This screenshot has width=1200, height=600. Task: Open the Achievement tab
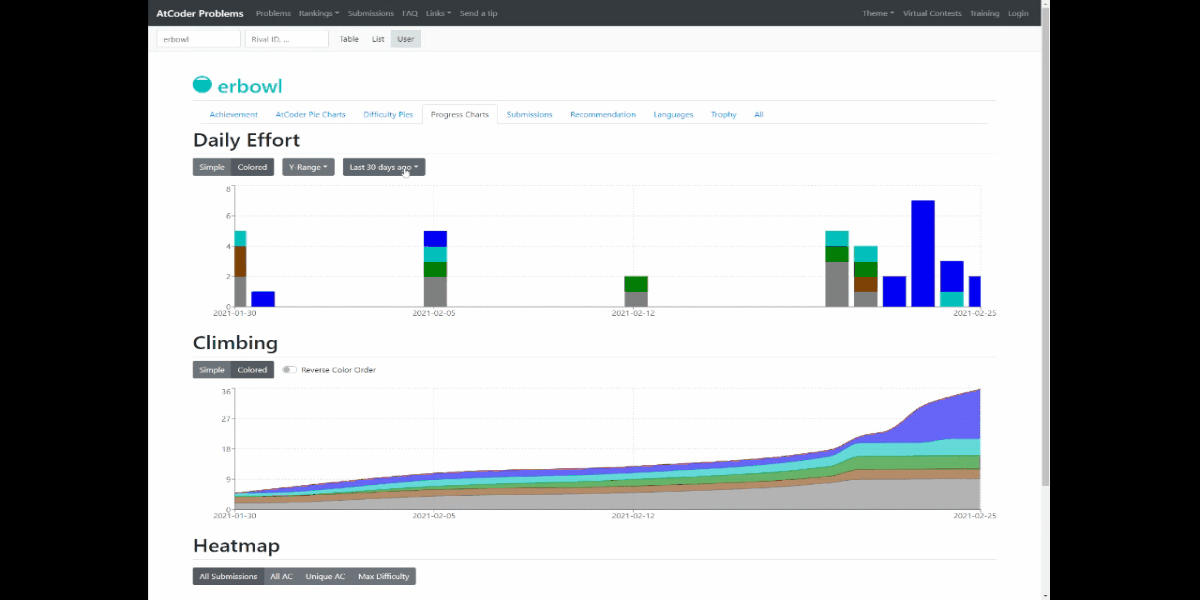pyautogui.click(x=234, y=115)
